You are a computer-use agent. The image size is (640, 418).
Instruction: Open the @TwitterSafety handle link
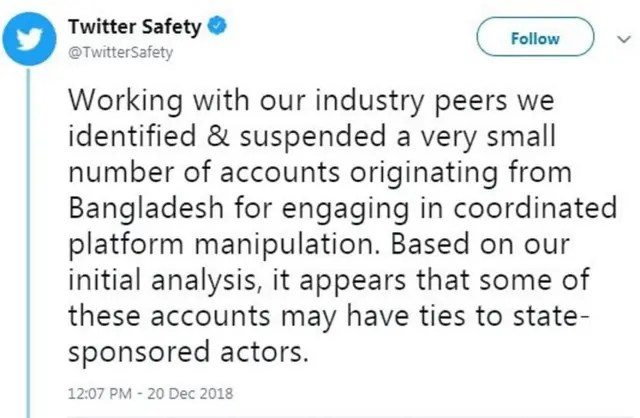click(x=123, y=52)
